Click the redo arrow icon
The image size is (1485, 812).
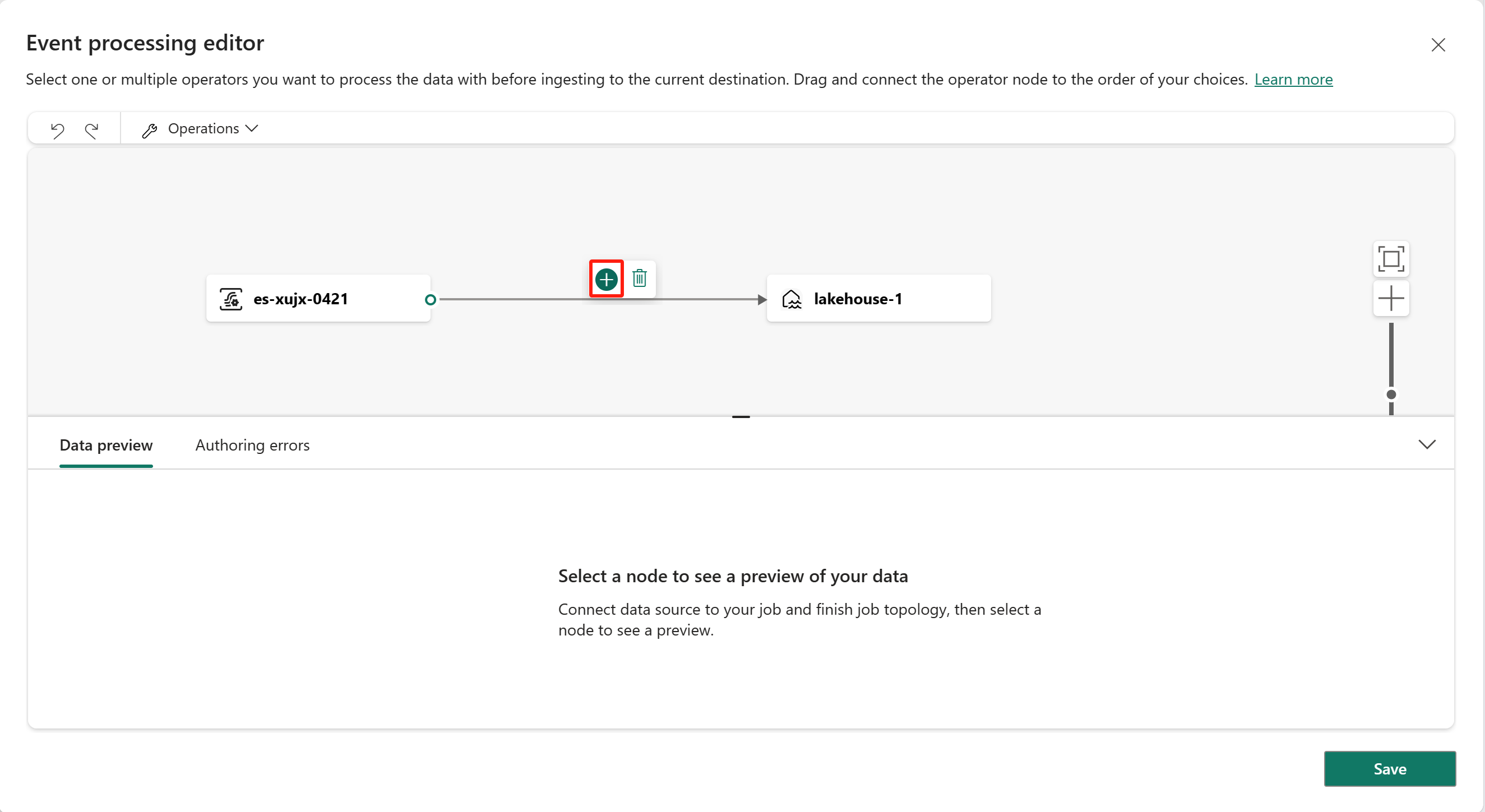(x=91, y=128)
